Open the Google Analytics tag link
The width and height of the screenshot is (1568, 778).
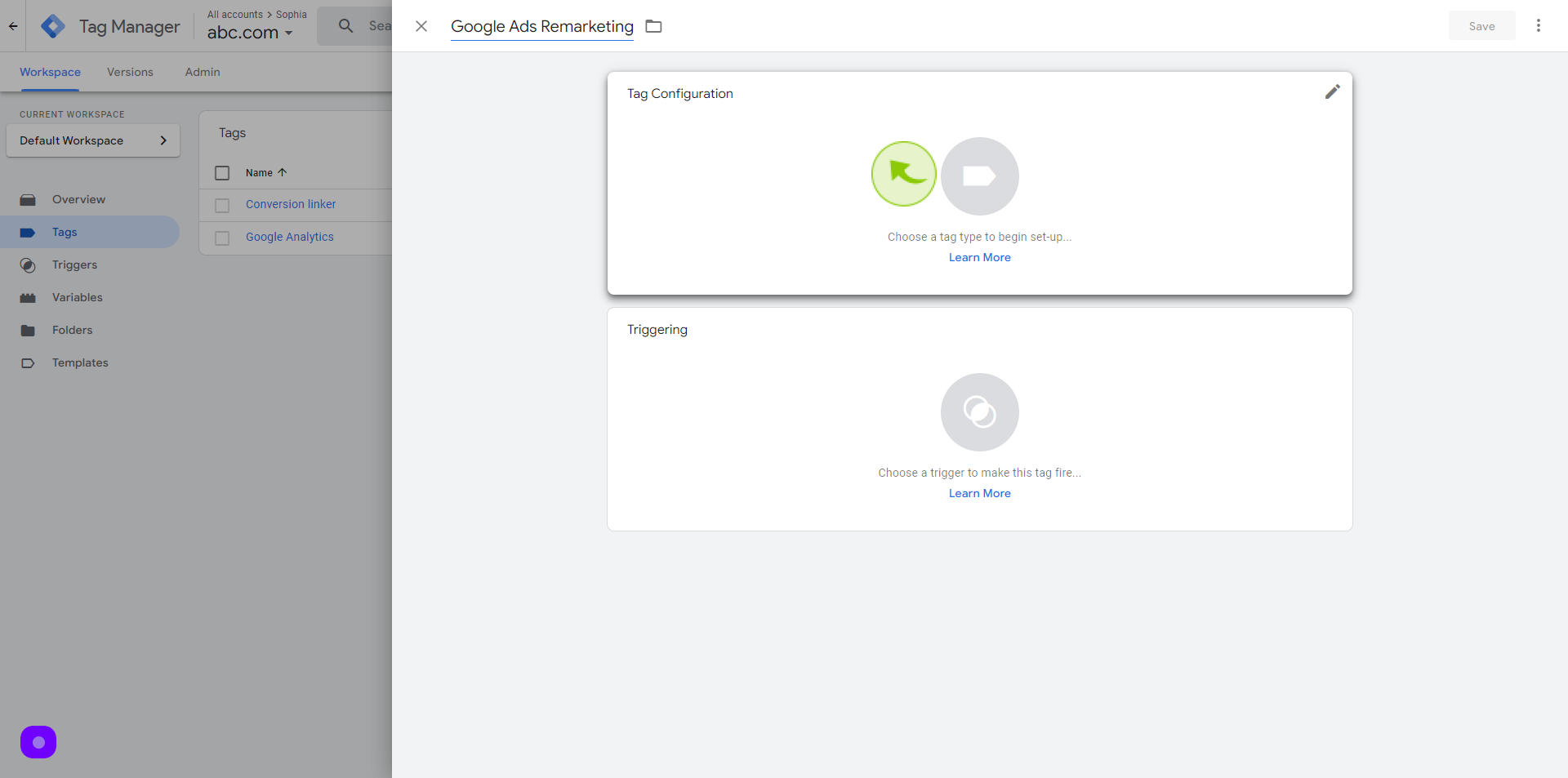[x=290, y=237]
